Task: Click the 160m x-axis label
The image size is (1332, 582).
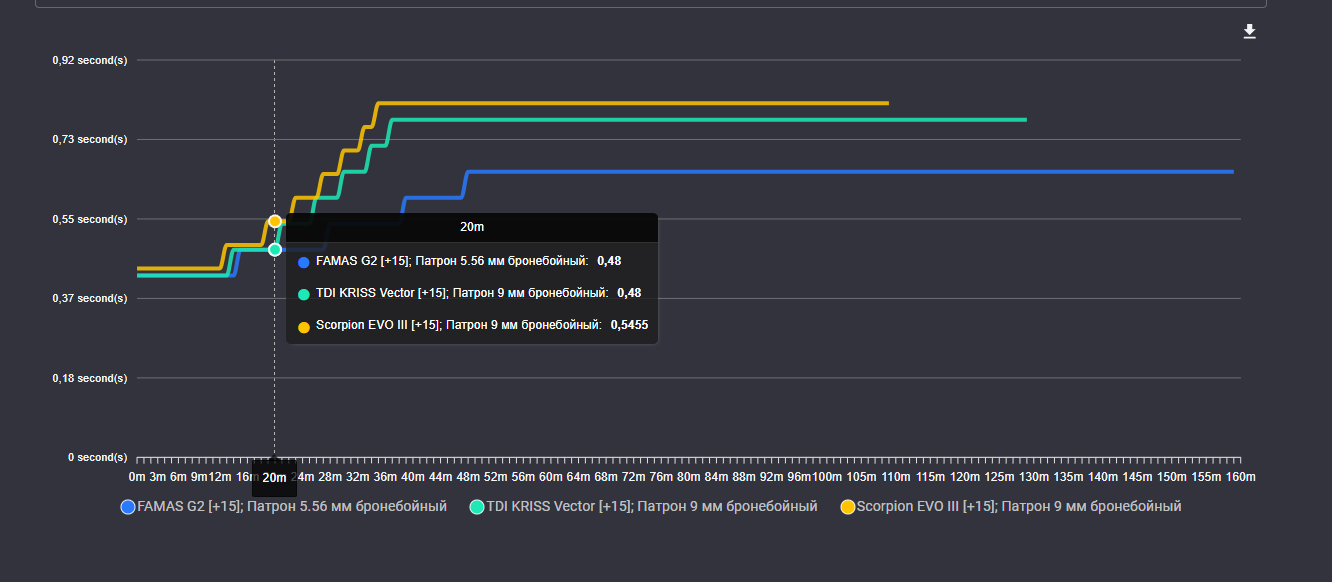Action: point(1241,476)
